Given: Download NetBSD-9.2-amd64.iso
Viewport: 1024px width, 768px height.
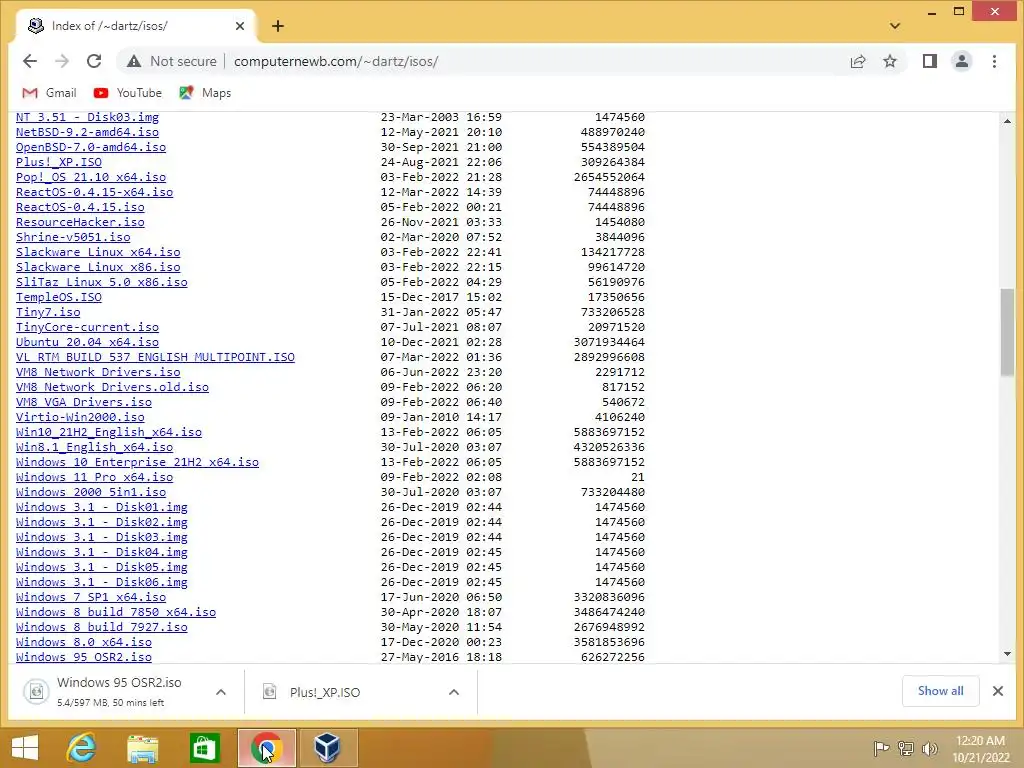Looking at the screenshot, I should 88,132.
